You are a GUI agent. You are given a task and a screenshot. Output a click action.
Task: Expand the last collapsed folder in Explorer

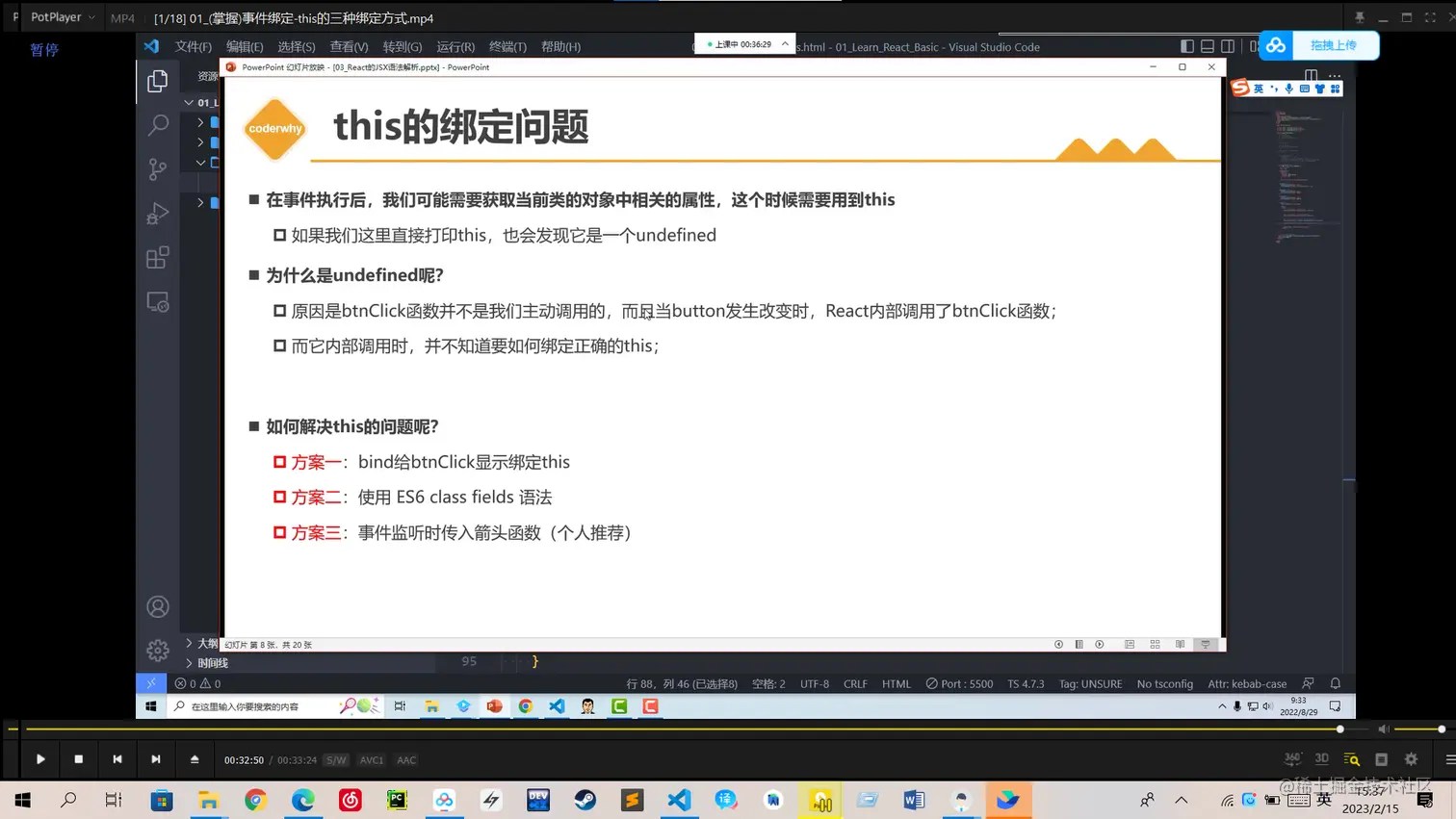pos(200,202)
